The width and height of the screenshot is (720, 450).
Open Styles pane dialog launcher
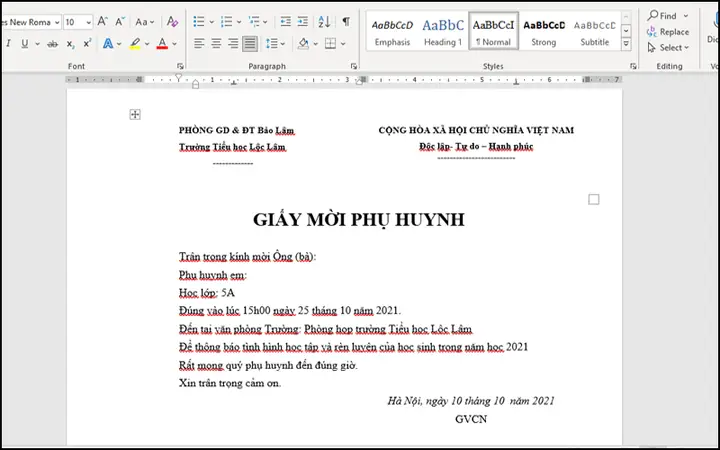633,66
